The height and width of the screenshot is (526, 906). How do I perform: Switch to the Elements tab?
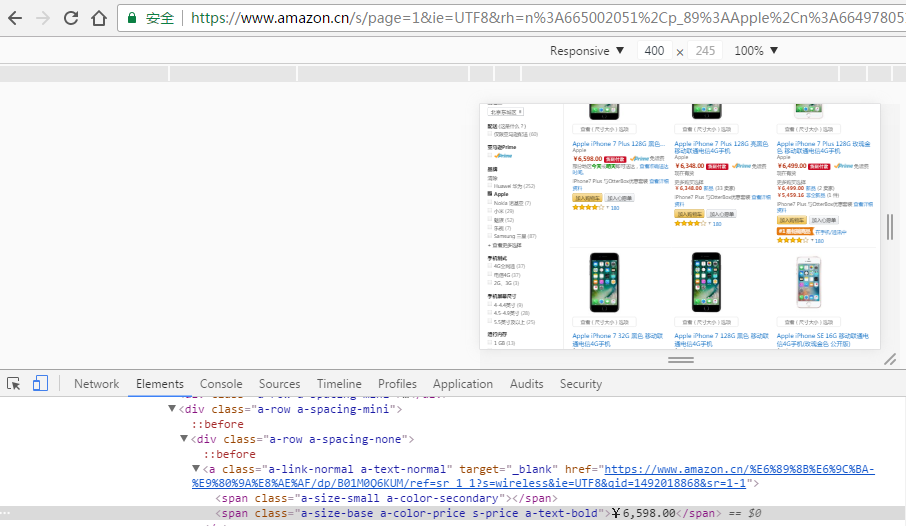click(160, 384)
